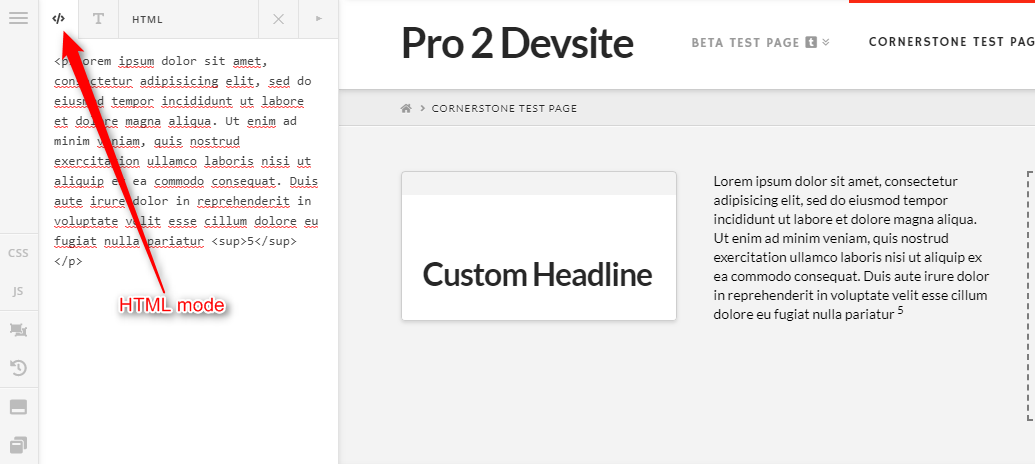Click the Pro 2 Devsite site title
The height and width of the screenshot is (464, 1035).
tap(518, 44)
